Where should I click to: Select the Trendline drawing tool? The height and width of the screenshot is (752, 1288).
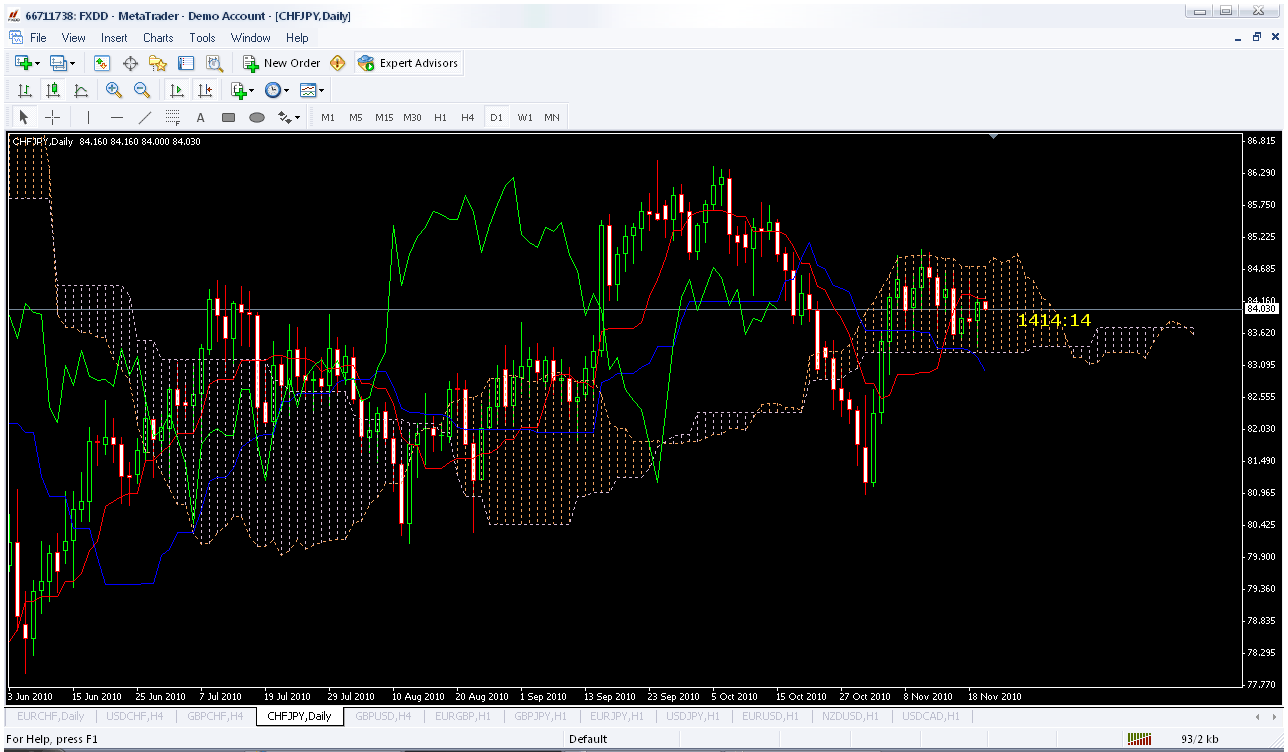(145, 117)
